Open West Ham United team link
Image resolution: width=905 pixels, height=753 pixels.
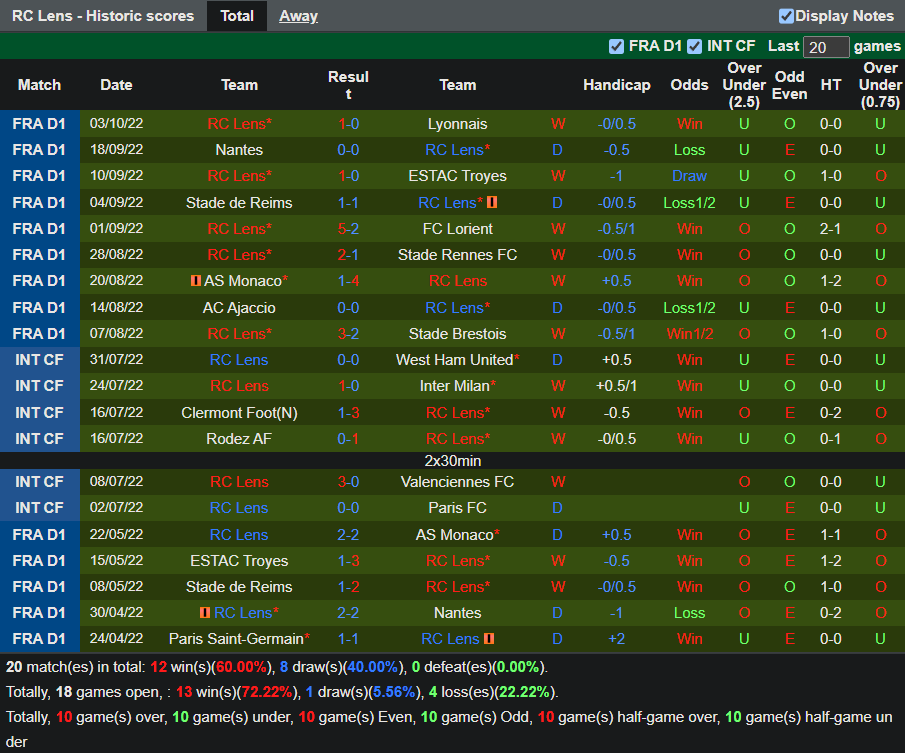point(454,360)
